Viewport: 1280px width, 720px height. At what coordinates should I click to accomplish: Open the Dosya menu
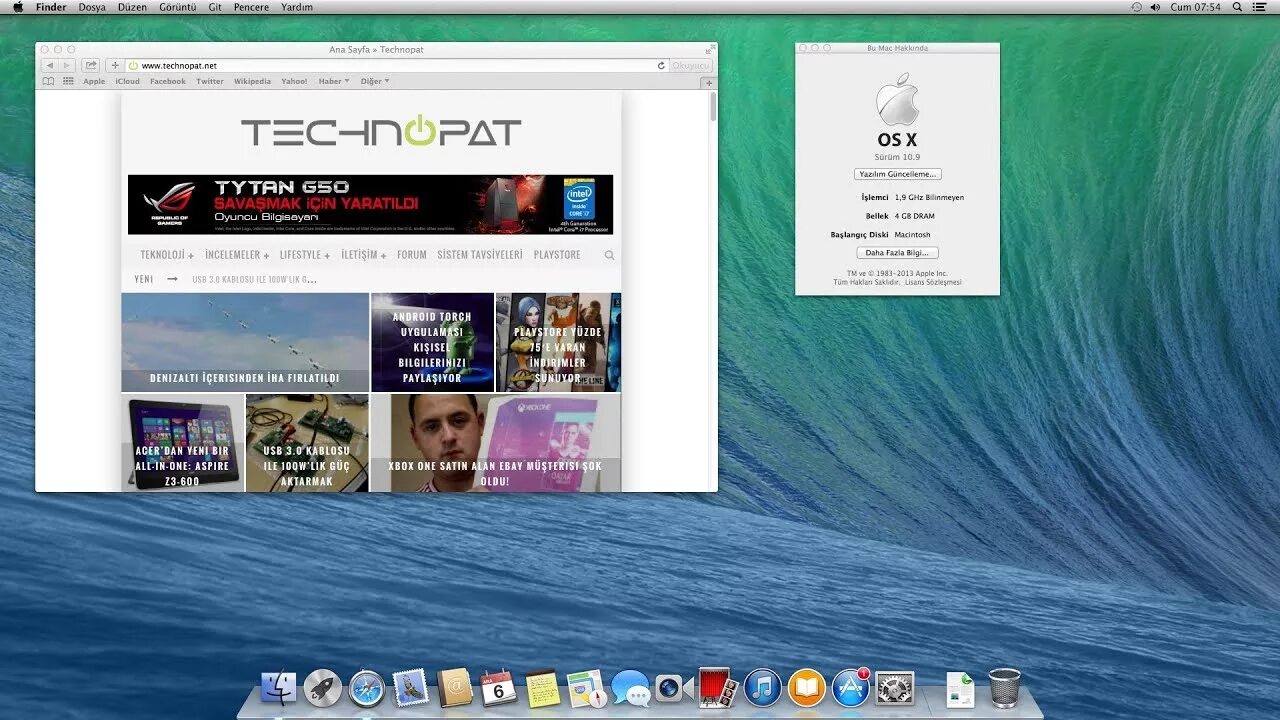92,7
